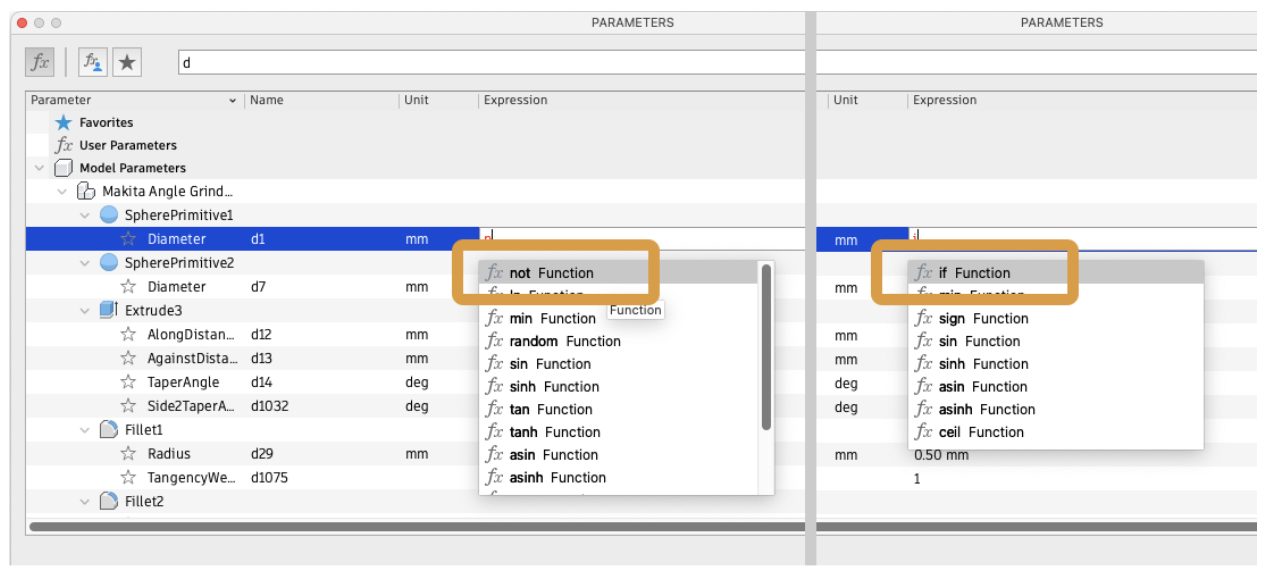Toggle favorite star for Diameter d1
This screenshot has height=576, width=1266.
coord(128,239)
